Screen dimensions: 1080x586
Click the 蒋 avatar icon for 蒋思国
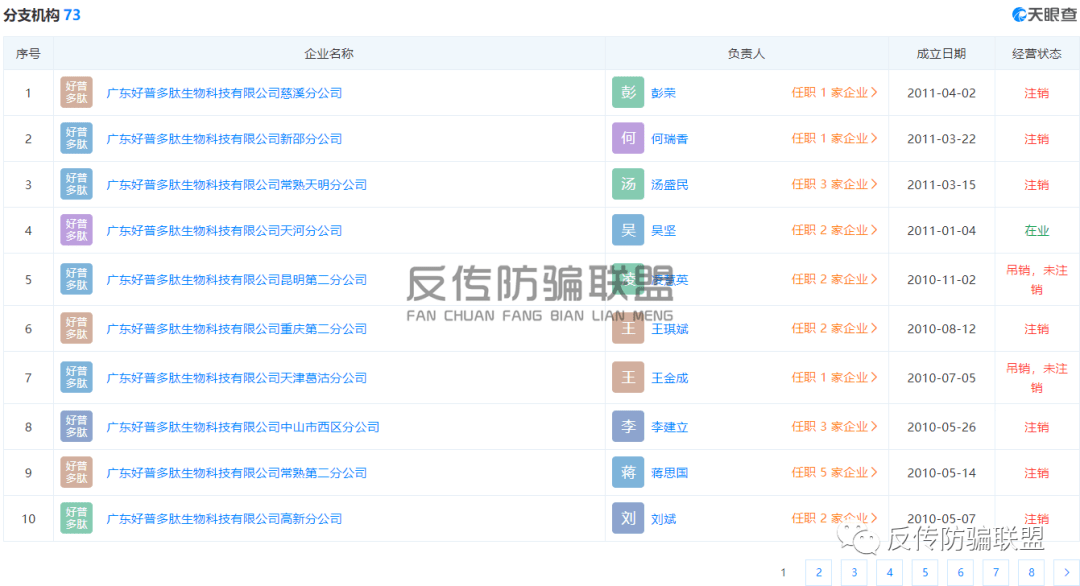click(x=628, y=473)
